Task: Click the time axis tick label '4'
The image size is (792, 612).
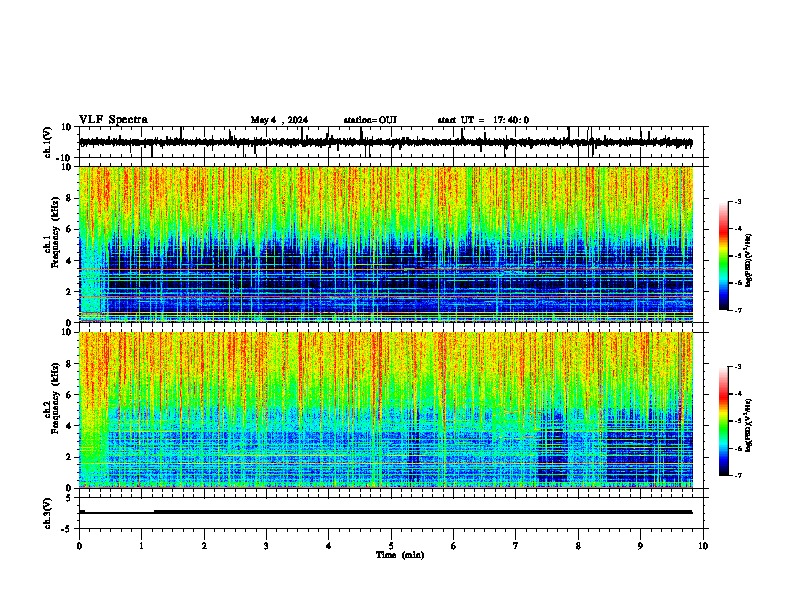Action: tap(329, 546)
